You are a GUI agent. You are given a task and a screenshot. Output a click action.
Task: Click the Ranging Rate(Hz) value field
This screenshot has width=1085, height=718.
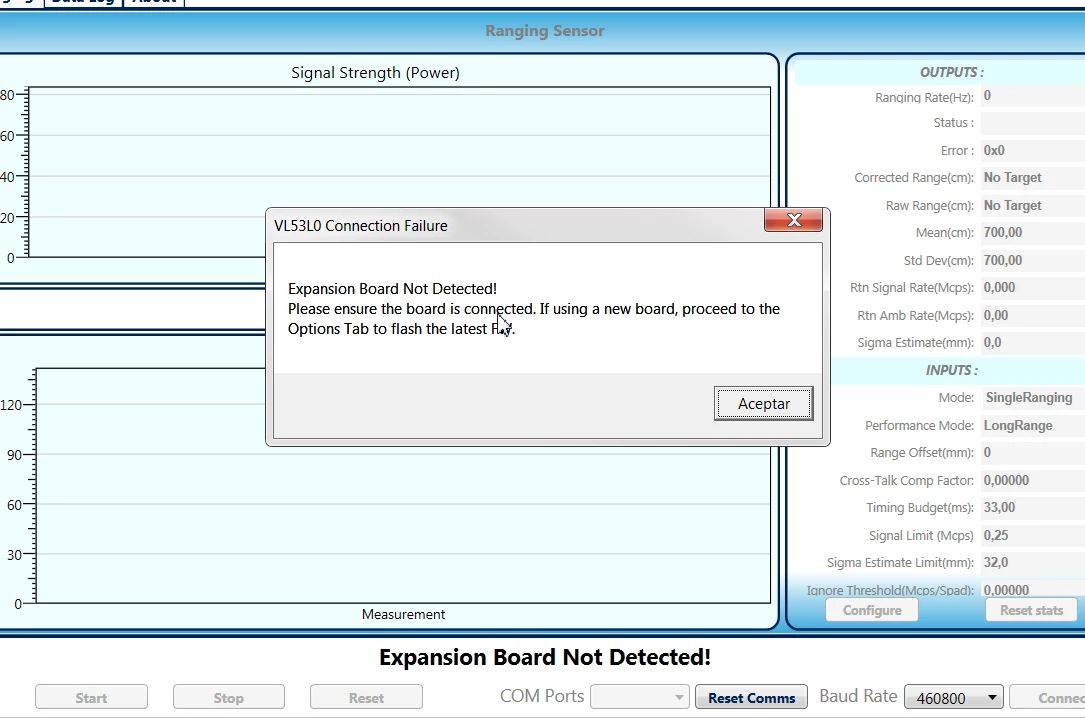[1032, 95]
